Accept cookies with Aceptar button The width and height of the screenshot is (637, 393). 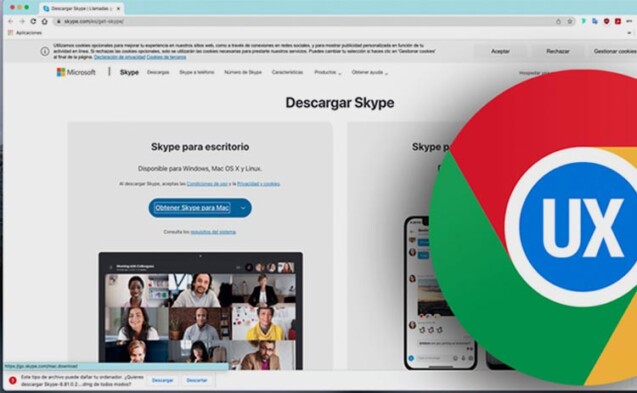click(500, 51)
